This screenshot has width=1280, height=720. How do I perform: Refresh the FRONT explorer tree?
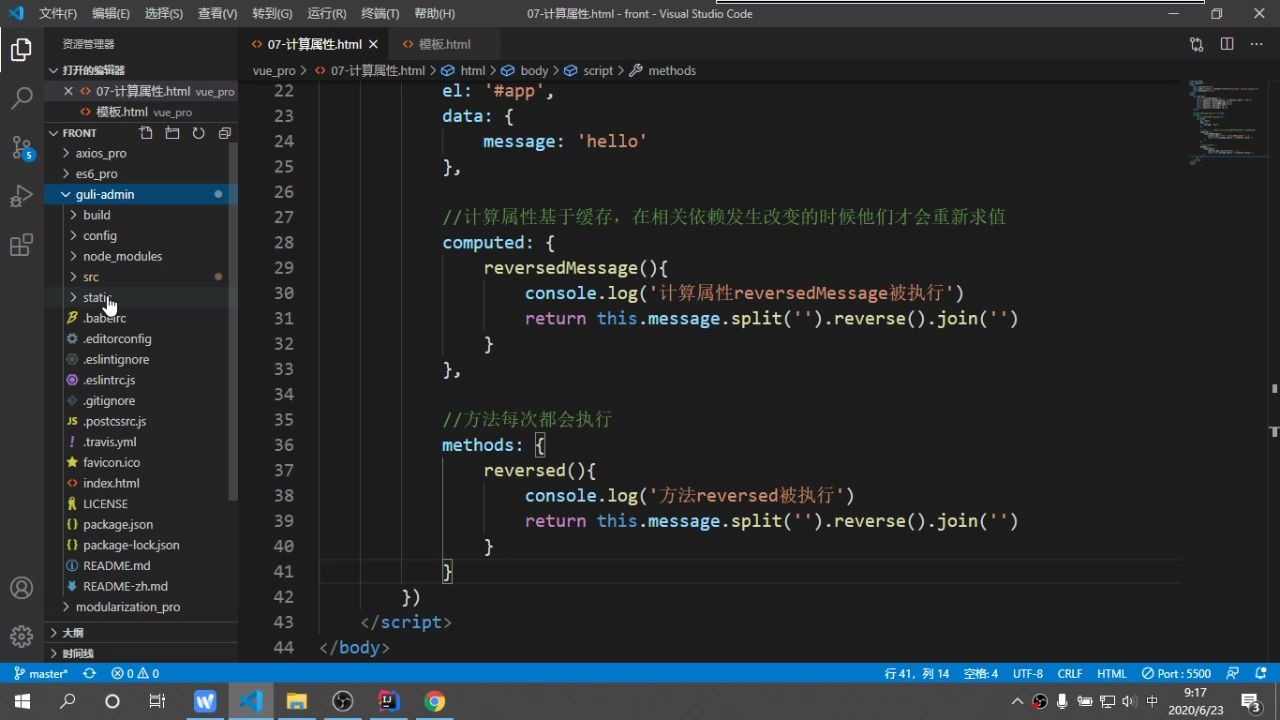[198, 133]
